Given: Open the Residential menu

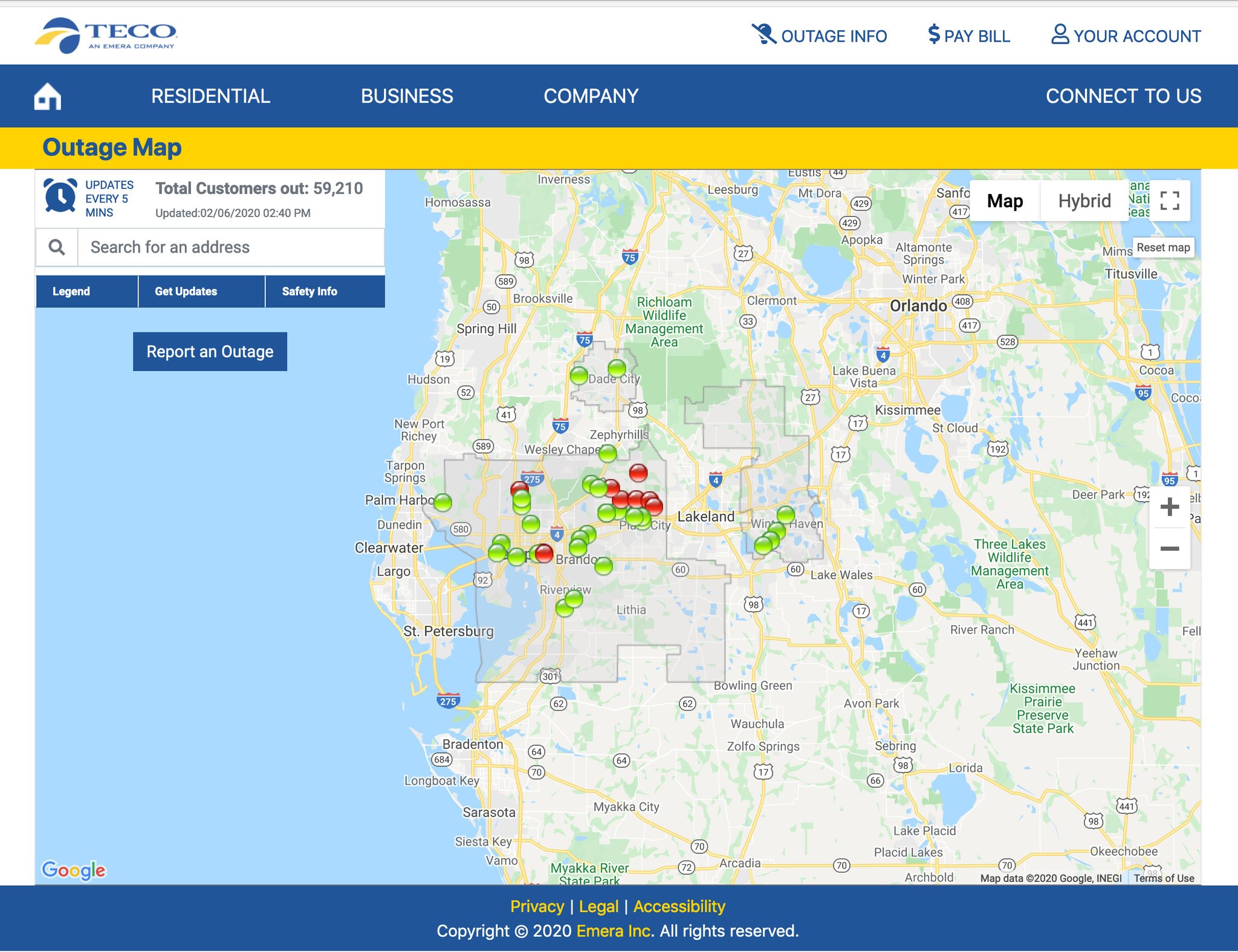Looking at the screenshot, I should [210, 96].
